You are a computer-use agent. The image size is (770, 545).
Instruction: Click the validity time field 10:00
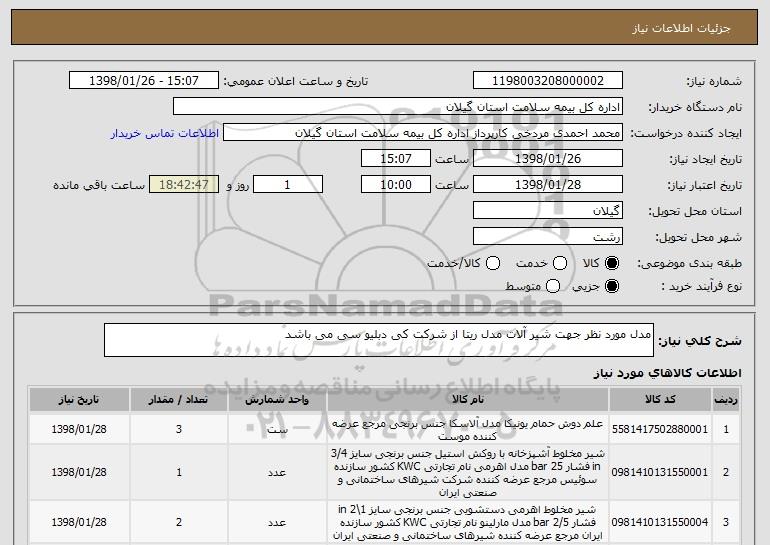click(x=396, y=185)
